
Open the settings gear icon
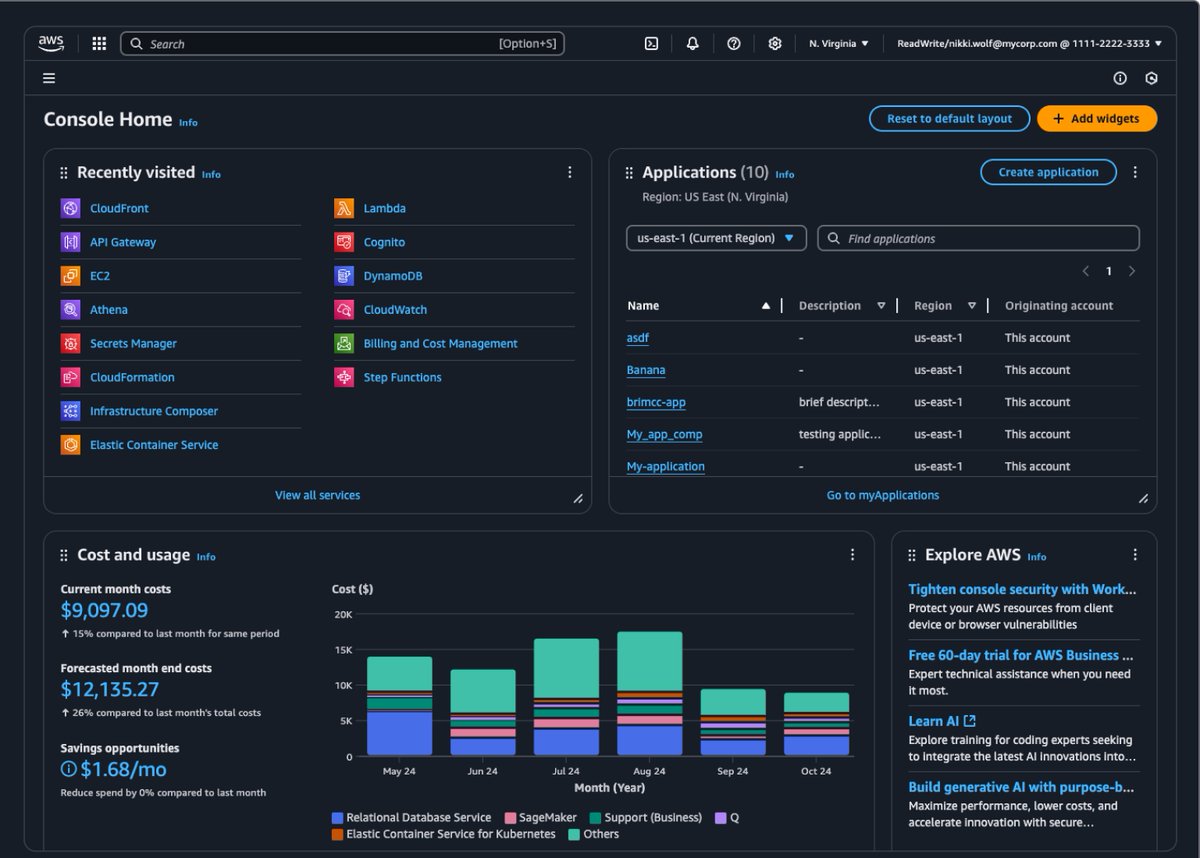click(775, 43)
